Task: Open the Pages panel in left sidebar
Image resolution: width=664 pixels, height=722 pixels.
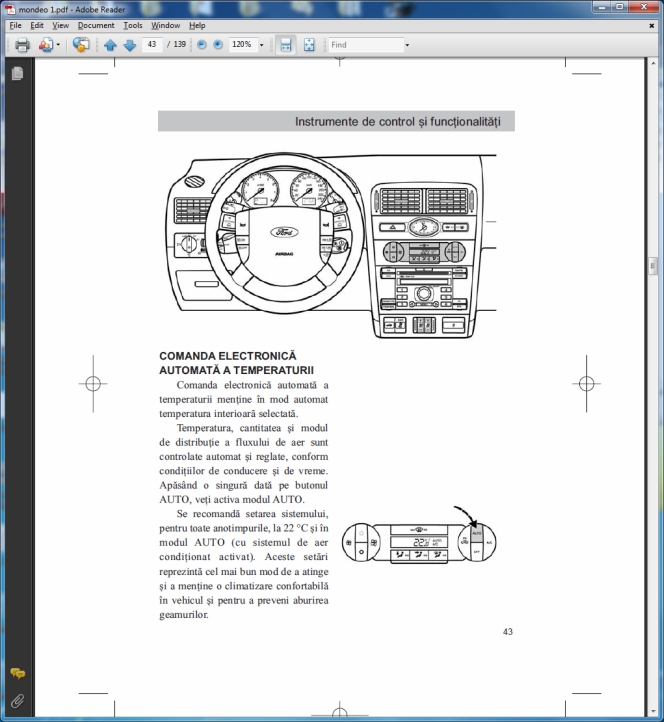Action: 17,74
